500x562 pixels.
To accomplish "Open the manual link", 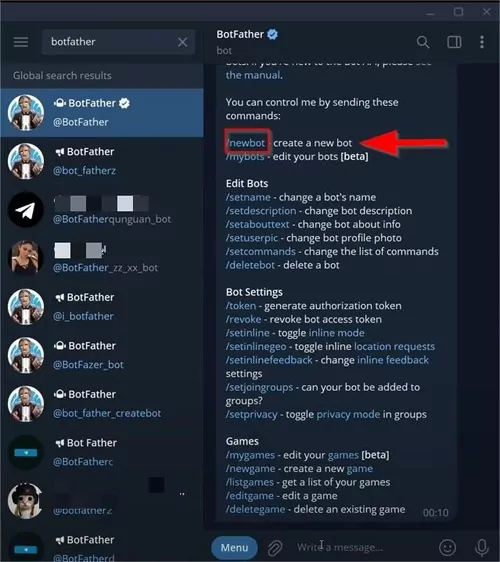I will (x=253, y=75).
